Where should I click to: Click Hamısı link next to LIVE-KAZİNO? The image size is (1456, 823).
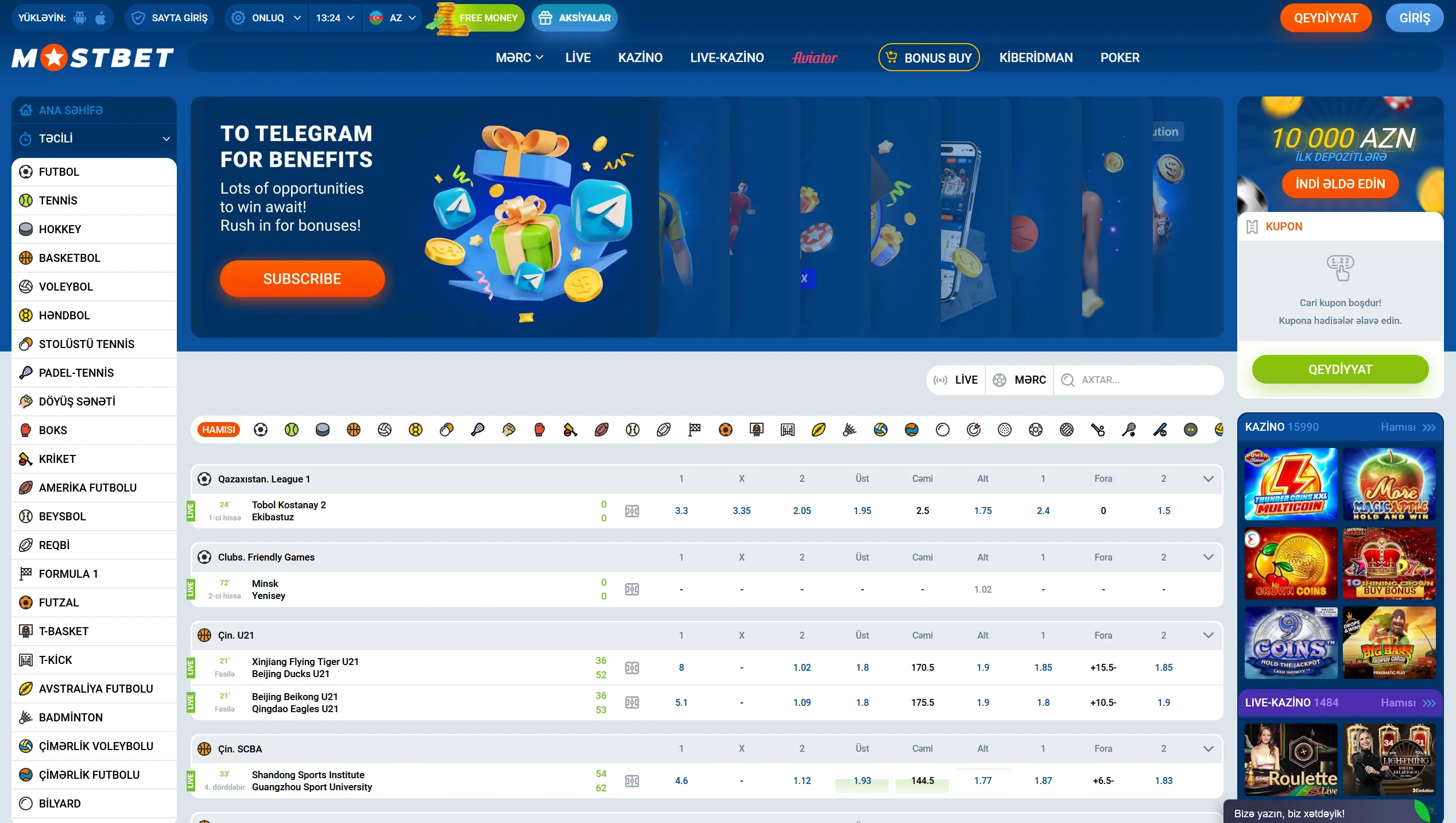tap(1408, 703)
